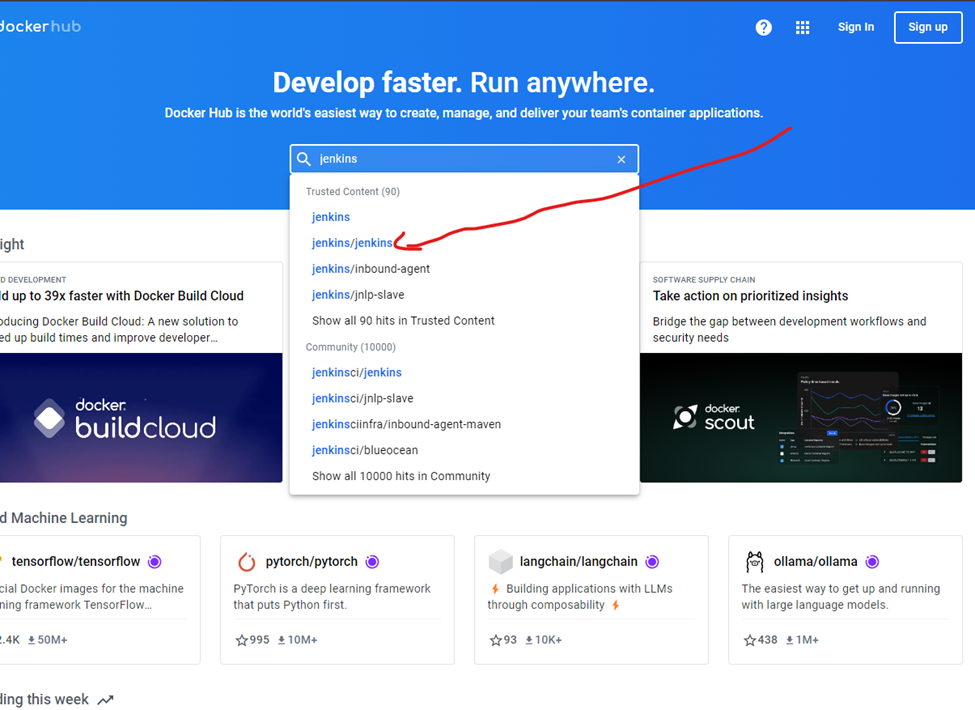Open the pytorch/pytorch card title
The image size is (975, 710).
pyautogui.click(x=312, y=561)
